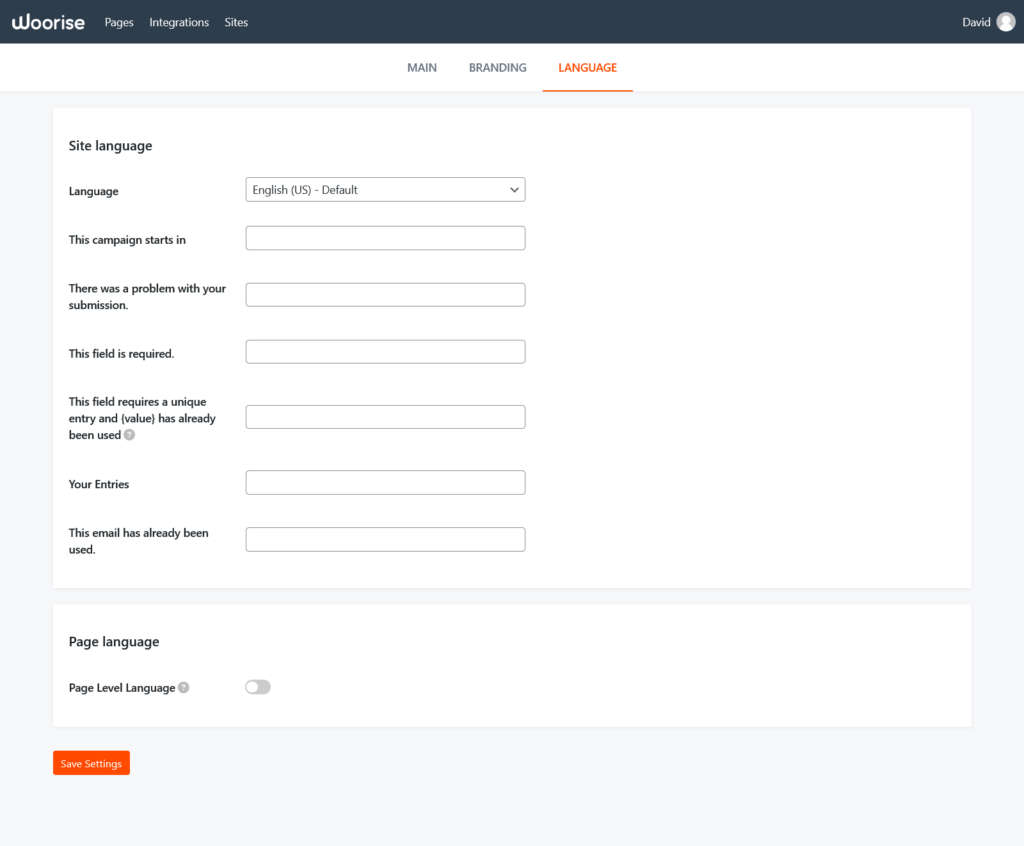The image size is (1024, 846).
Task: Click the 'This campaign starts in' label
Action: (x=127, y=240)
